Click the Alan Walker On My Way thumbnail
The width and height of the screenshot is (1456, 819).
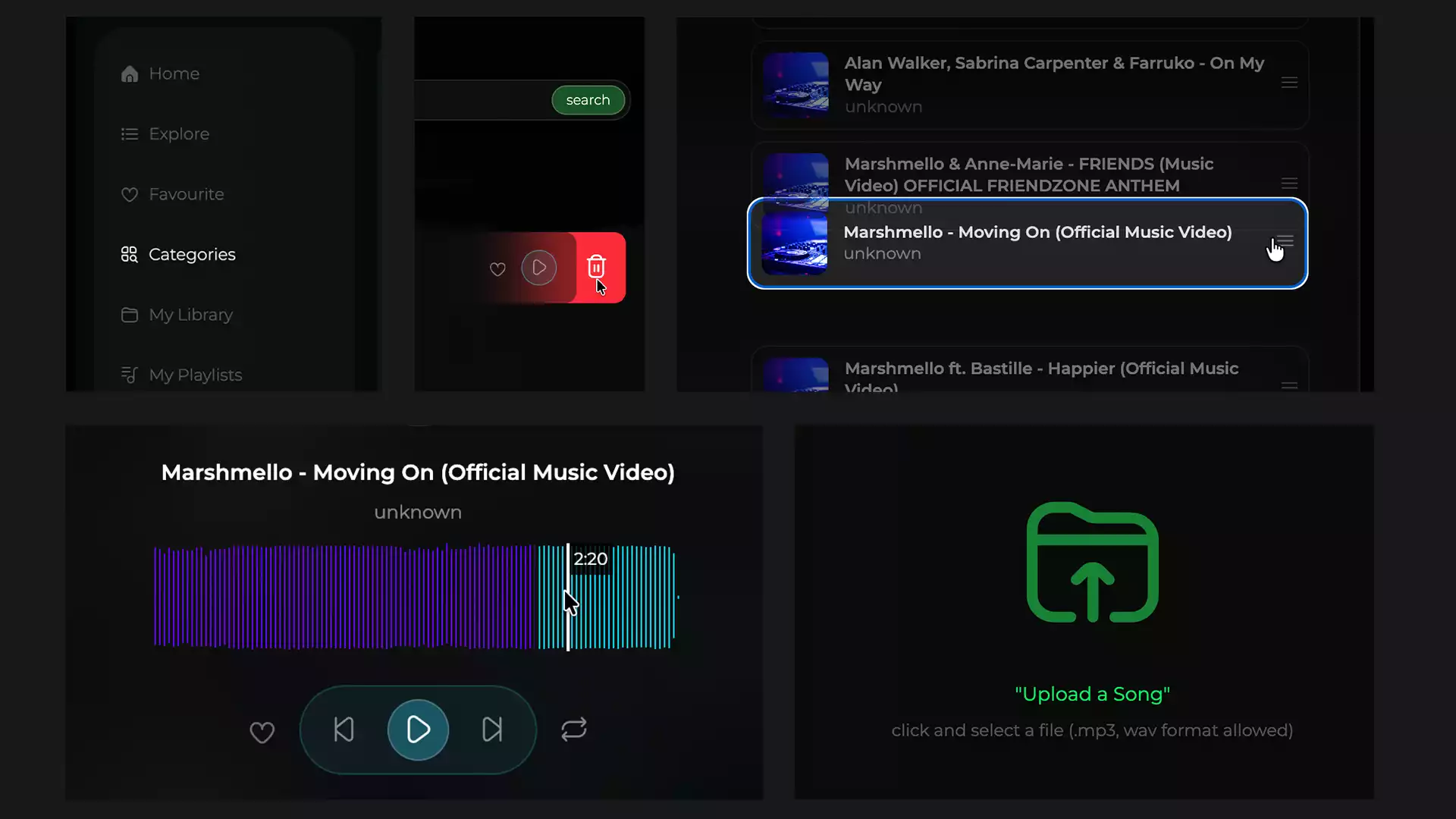point(796,84)
